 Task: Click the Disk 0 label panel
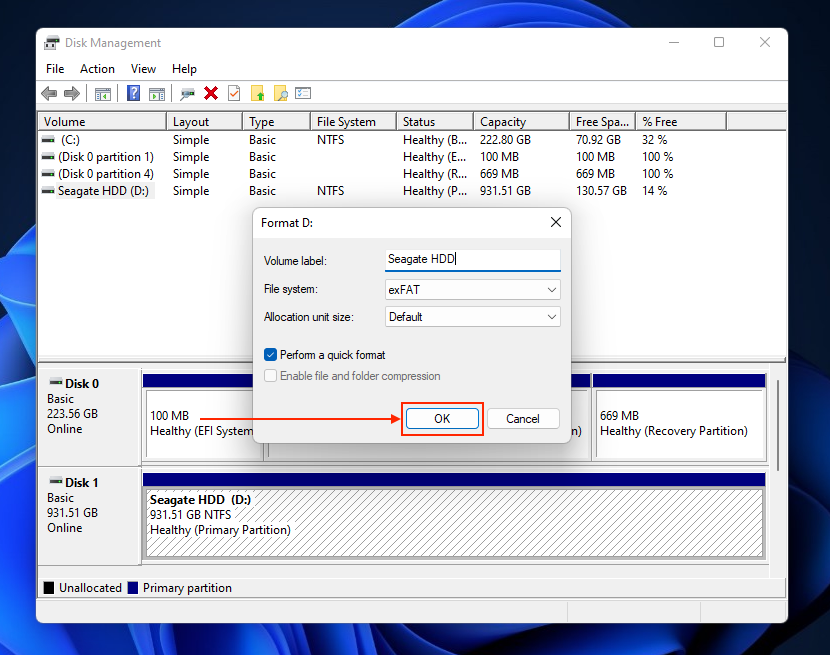(89, 416)
